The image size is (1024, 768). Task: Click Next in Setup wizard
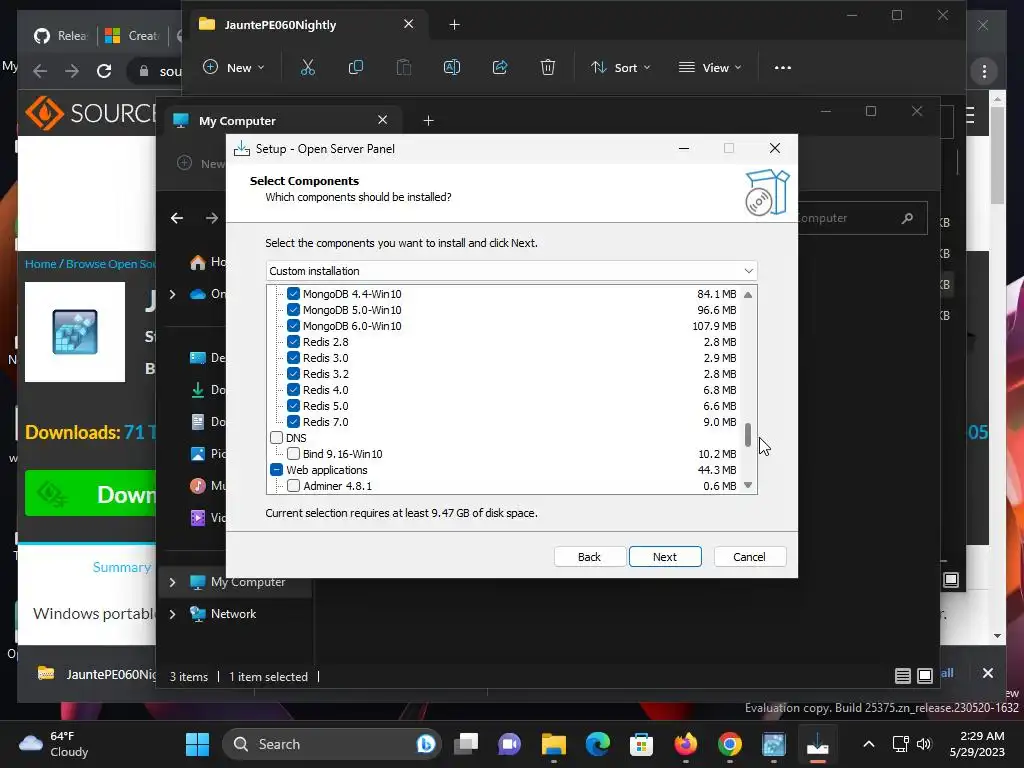click(x=665, y=556)
